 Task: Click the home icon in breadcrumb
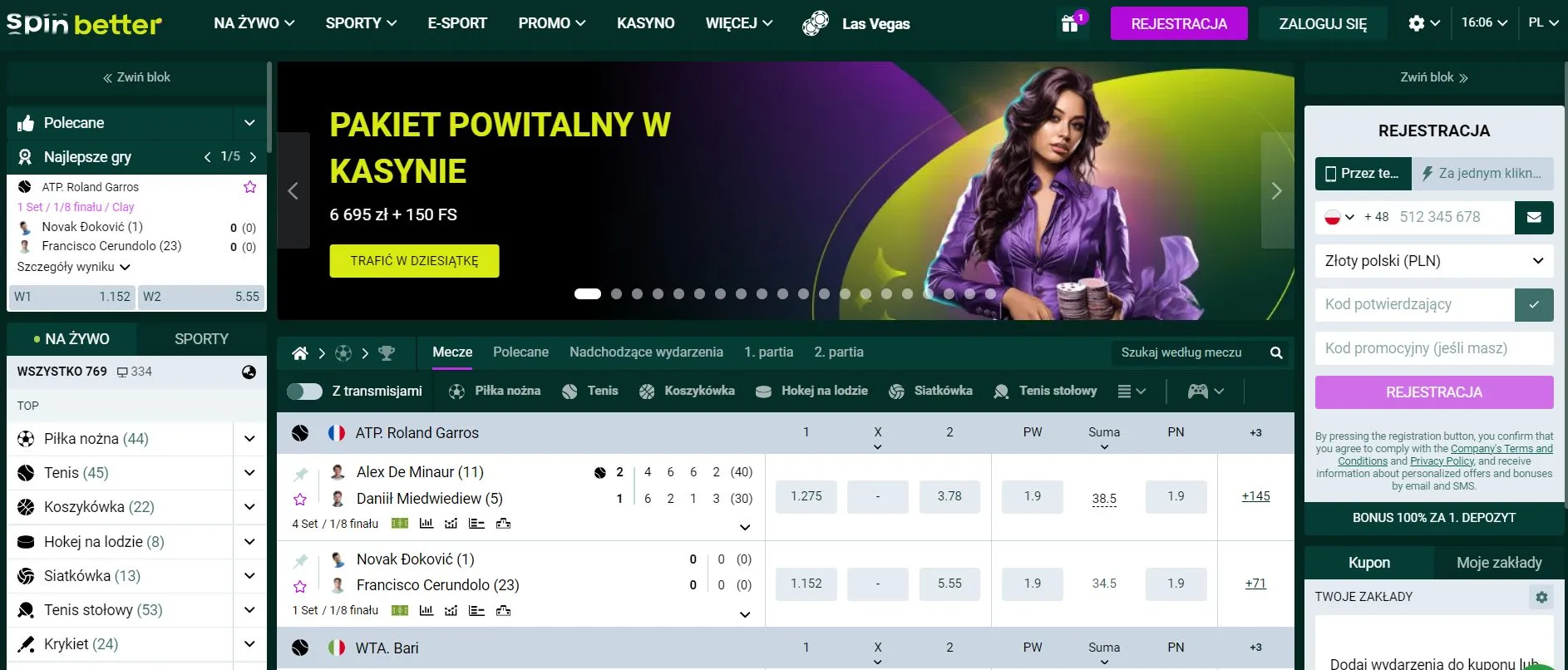(300, 353)
